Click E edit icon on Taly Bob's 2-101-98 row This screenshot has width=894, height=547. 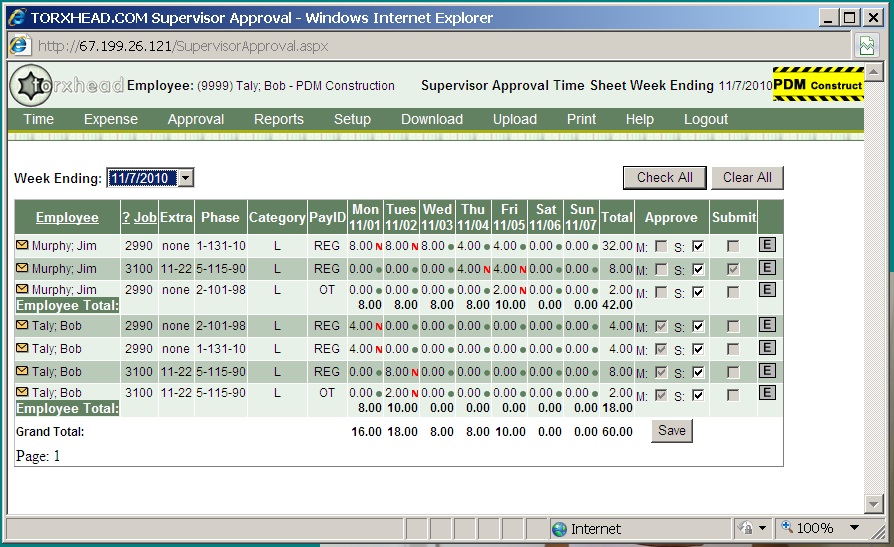click(x=768, y=325)
